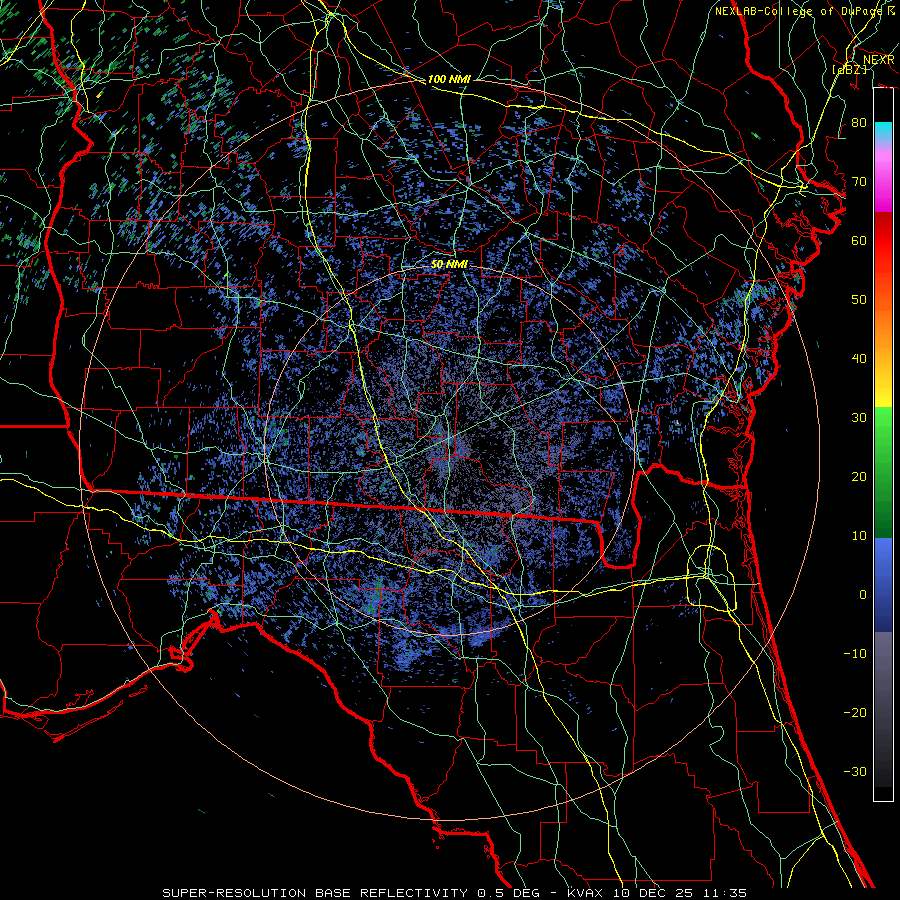Click the 10 value on the dBZ scale

pyautogui.click(x=859, y=536)
